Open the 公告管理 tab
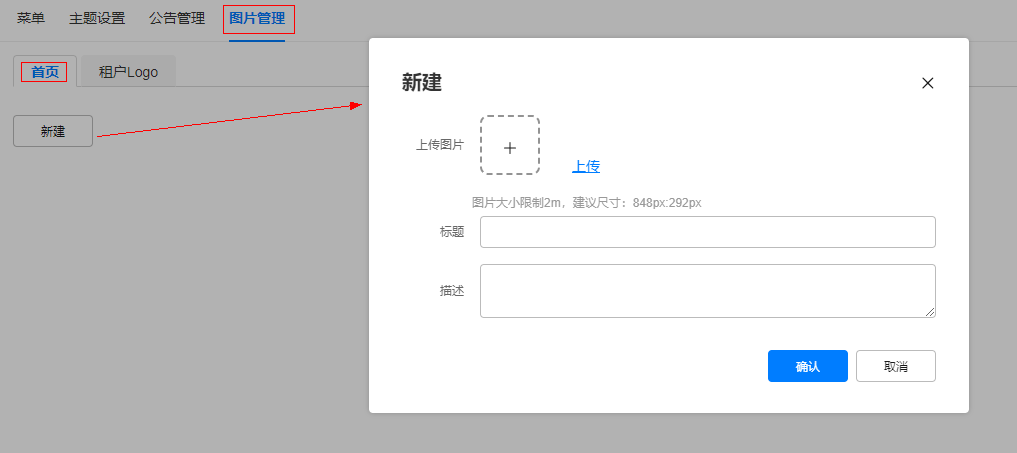 177,19
